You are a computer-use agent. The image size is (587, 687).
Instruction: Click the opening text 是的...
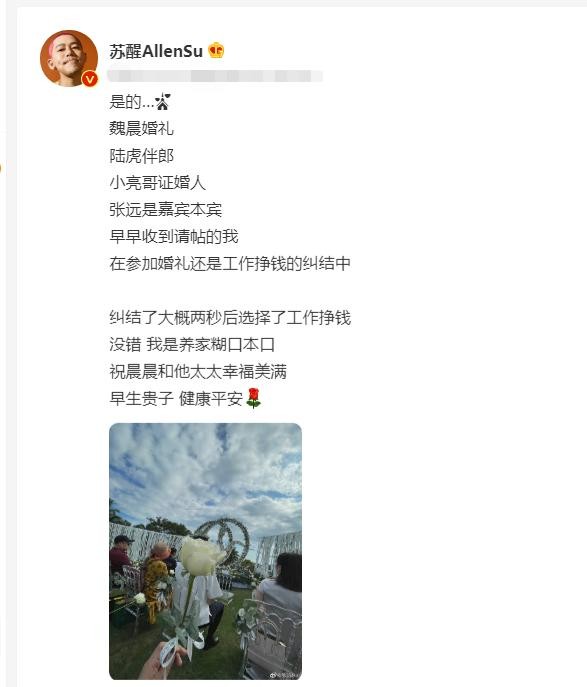click(x=125, y=102)
